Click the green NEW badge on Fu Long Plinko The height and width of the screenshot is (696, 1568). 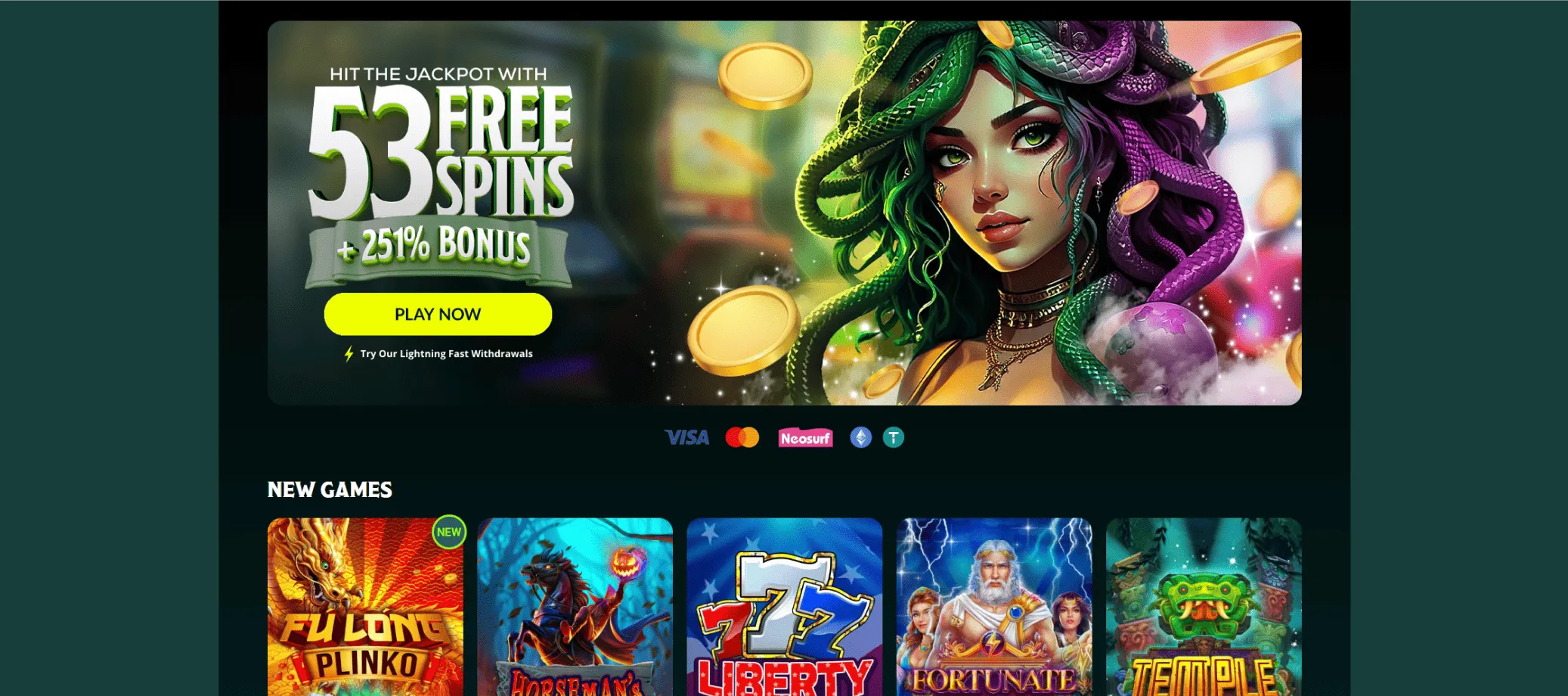tap(449, 532)
